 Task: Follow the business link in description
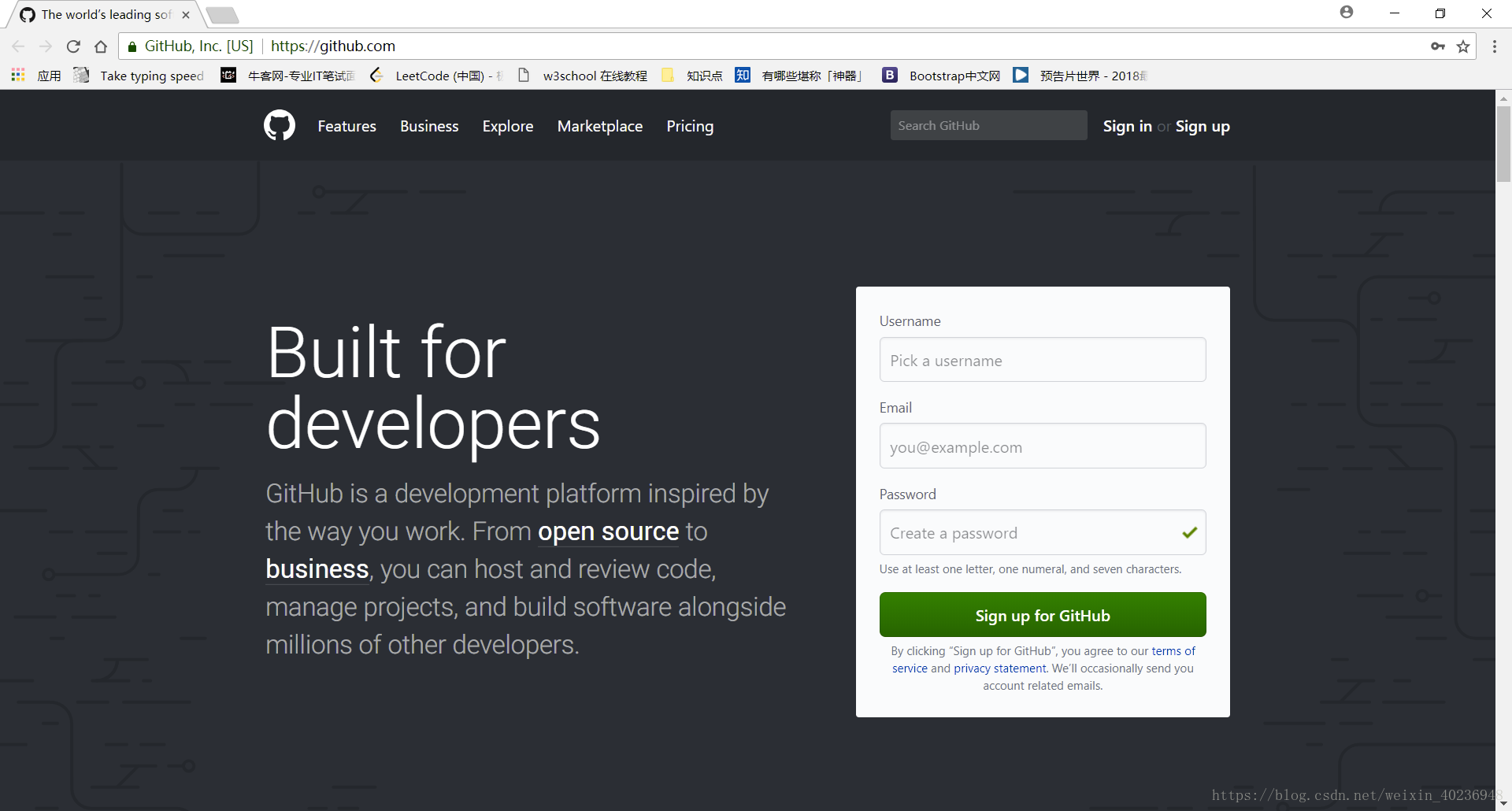(317, 569)
